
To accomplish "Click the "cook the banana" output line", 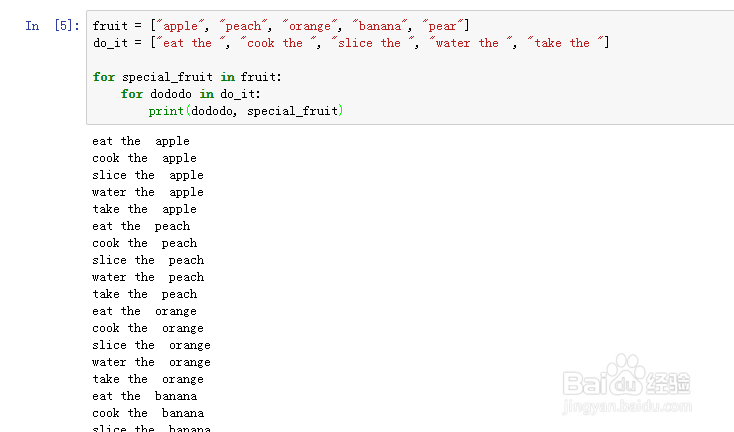I will coord(147,413).
